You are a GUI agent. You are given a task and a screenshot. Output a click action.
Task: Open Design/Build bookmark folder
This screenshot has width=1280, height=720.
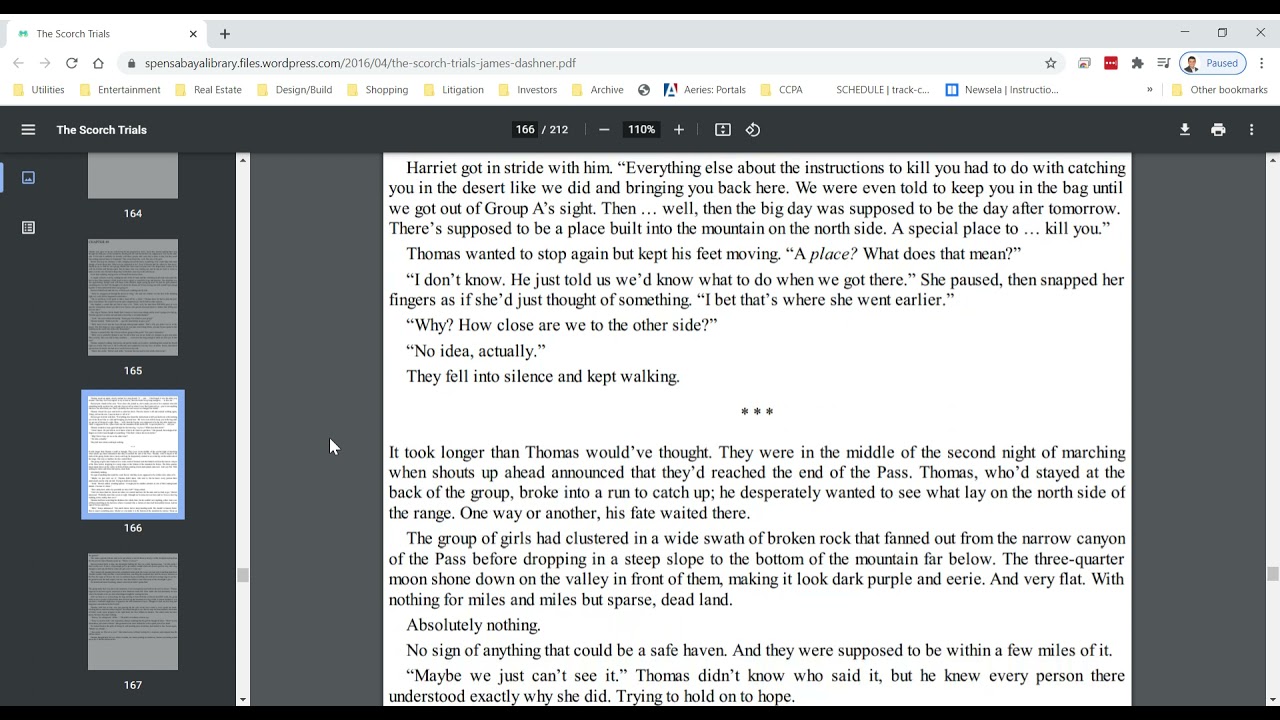click(x=295, y=90)
